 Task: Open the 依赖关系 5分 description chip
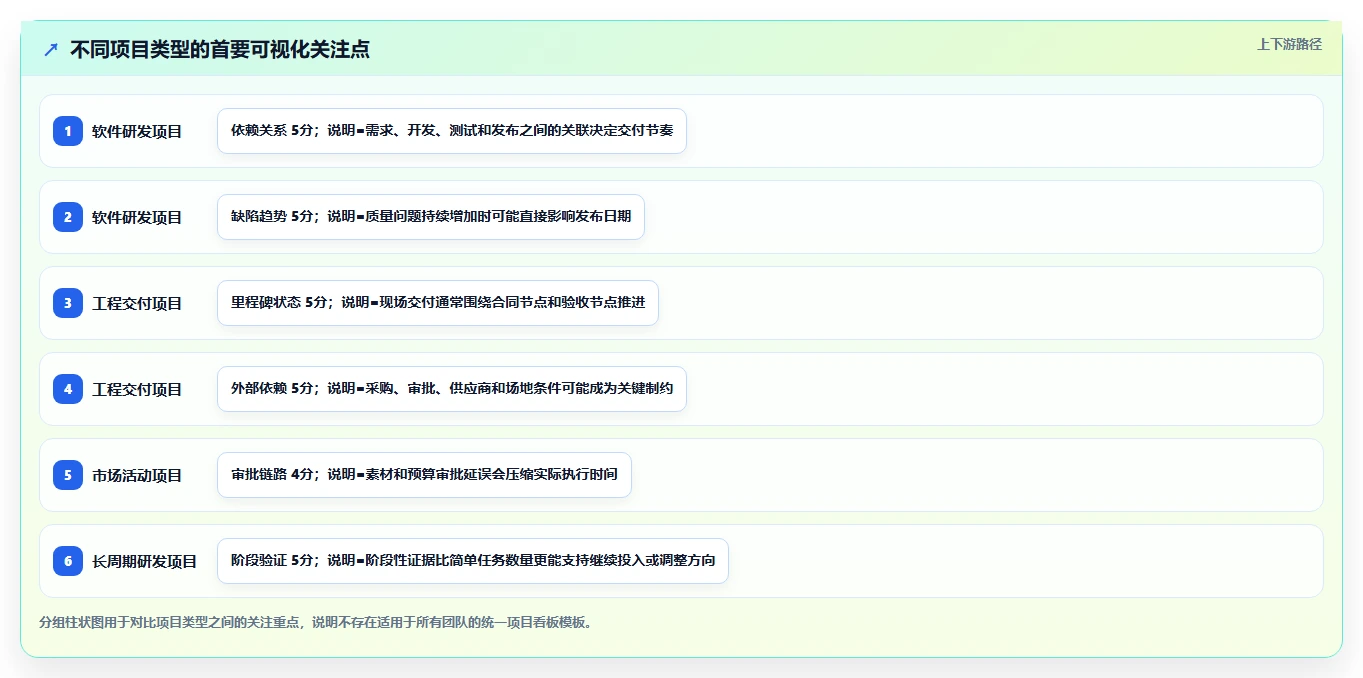(452, 131)
